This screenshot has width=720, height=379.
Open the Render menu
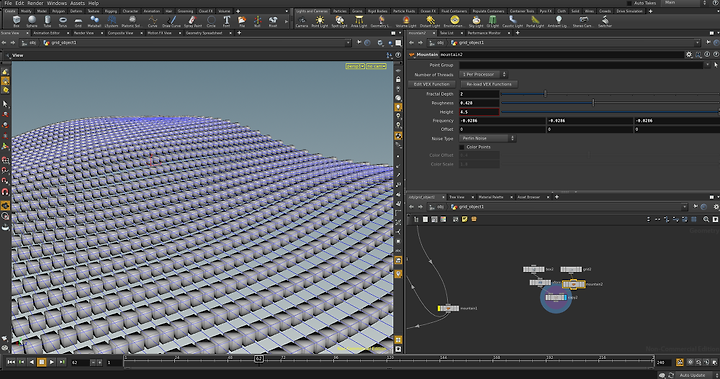pyautogui.click(x=35, y=3)
